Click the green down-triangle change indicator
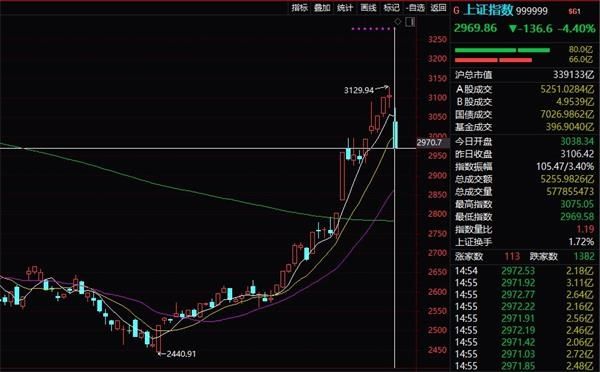This screenshot has height=372, width=600. click(x=513, y=29)
